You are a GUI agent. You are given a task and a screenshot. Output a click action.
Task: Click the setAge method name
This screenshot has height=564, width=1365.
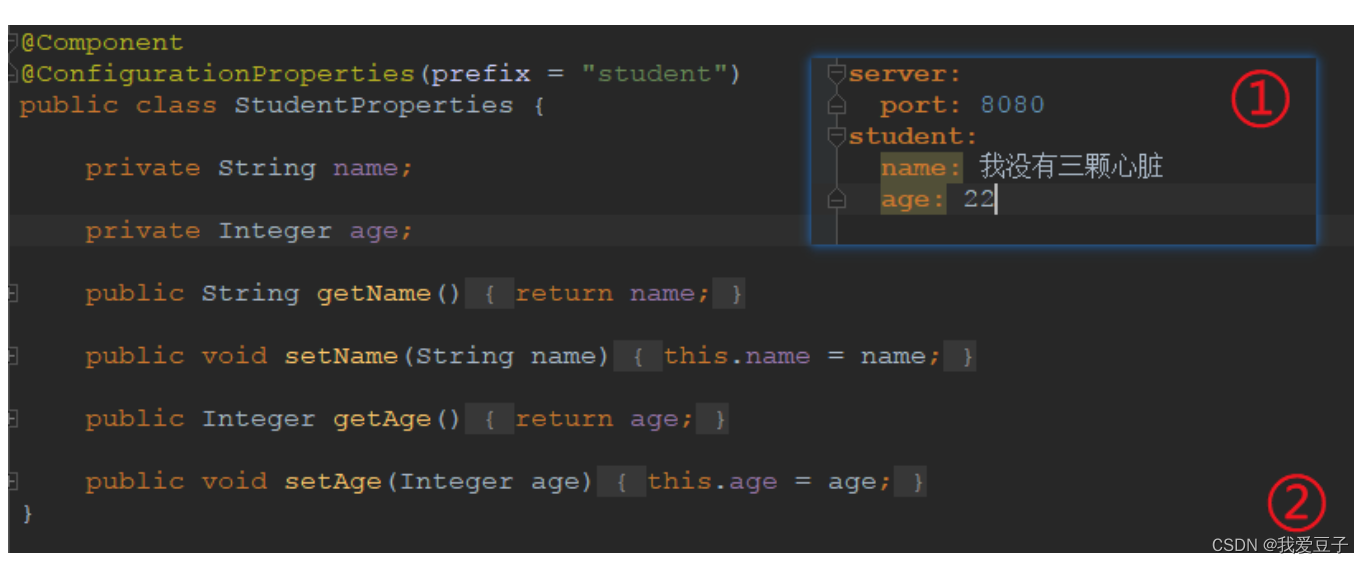pos(333,482)
